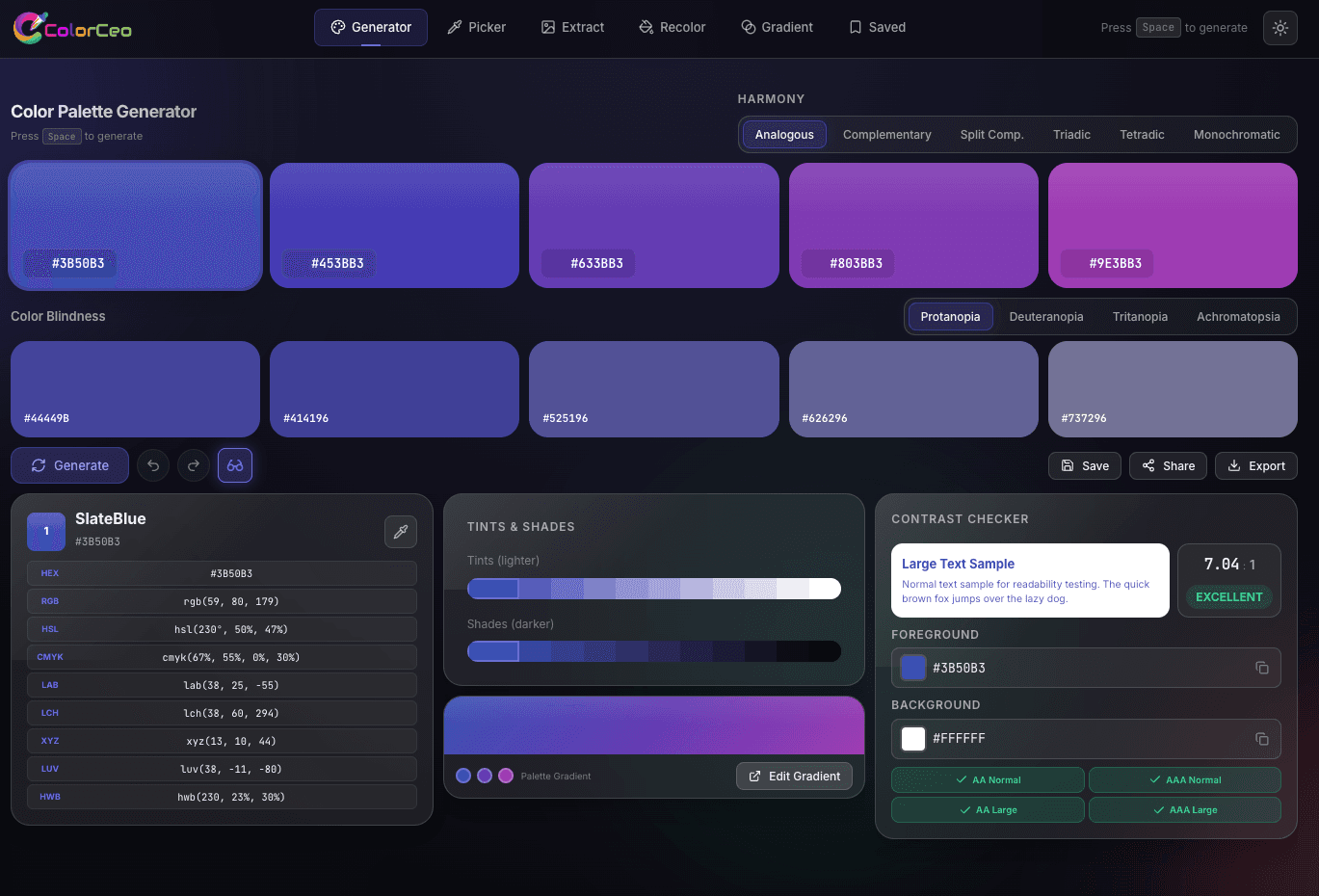Viewport: 1319px width, 896px height.
Task: Open the Generator tab
Action: click(370, 27)
